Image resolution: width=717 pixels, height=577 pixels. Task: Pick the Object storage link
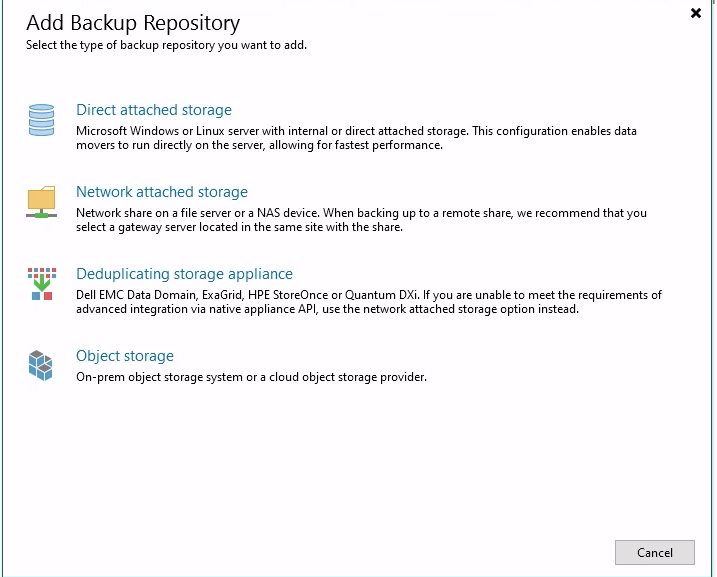tap(125, 356)
